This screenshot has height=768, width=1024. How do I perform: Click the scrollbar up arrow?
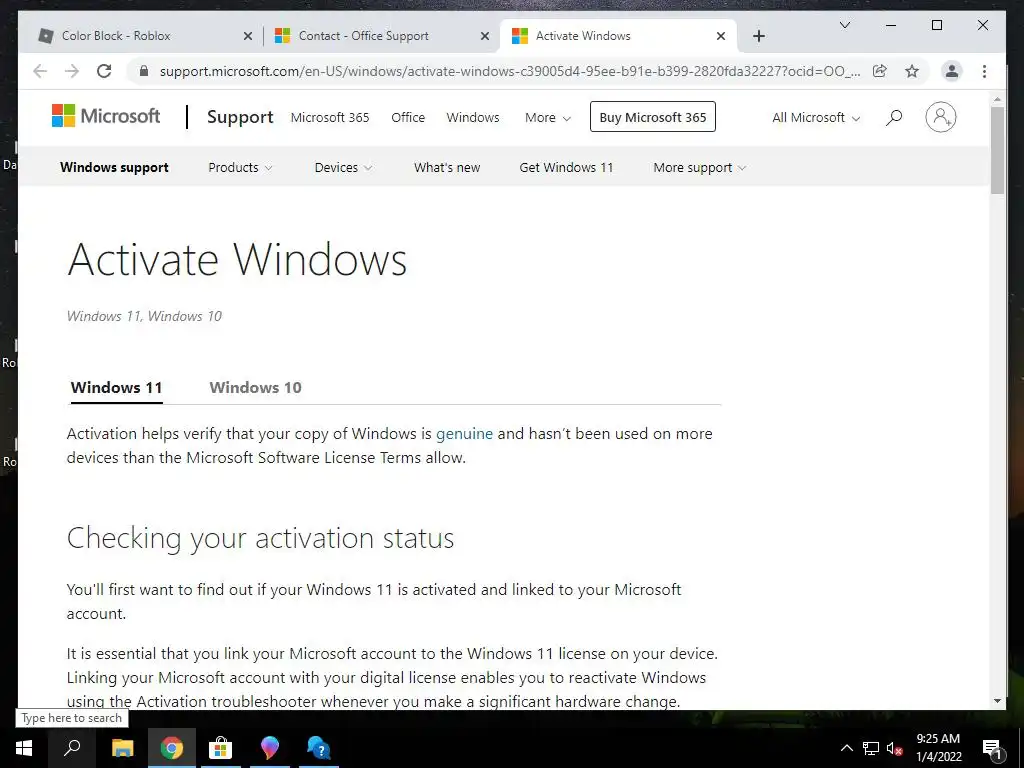(997, 99)
